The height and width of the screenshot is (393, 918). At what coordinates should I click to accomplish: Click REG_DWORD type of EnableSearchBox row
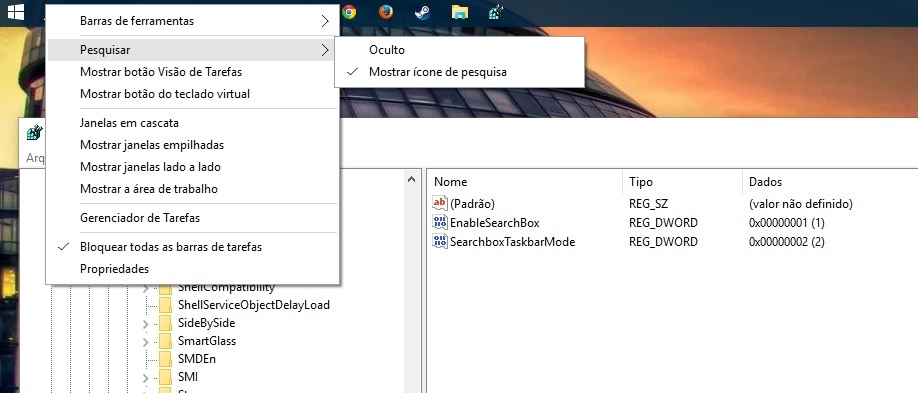tap(663, 223)
